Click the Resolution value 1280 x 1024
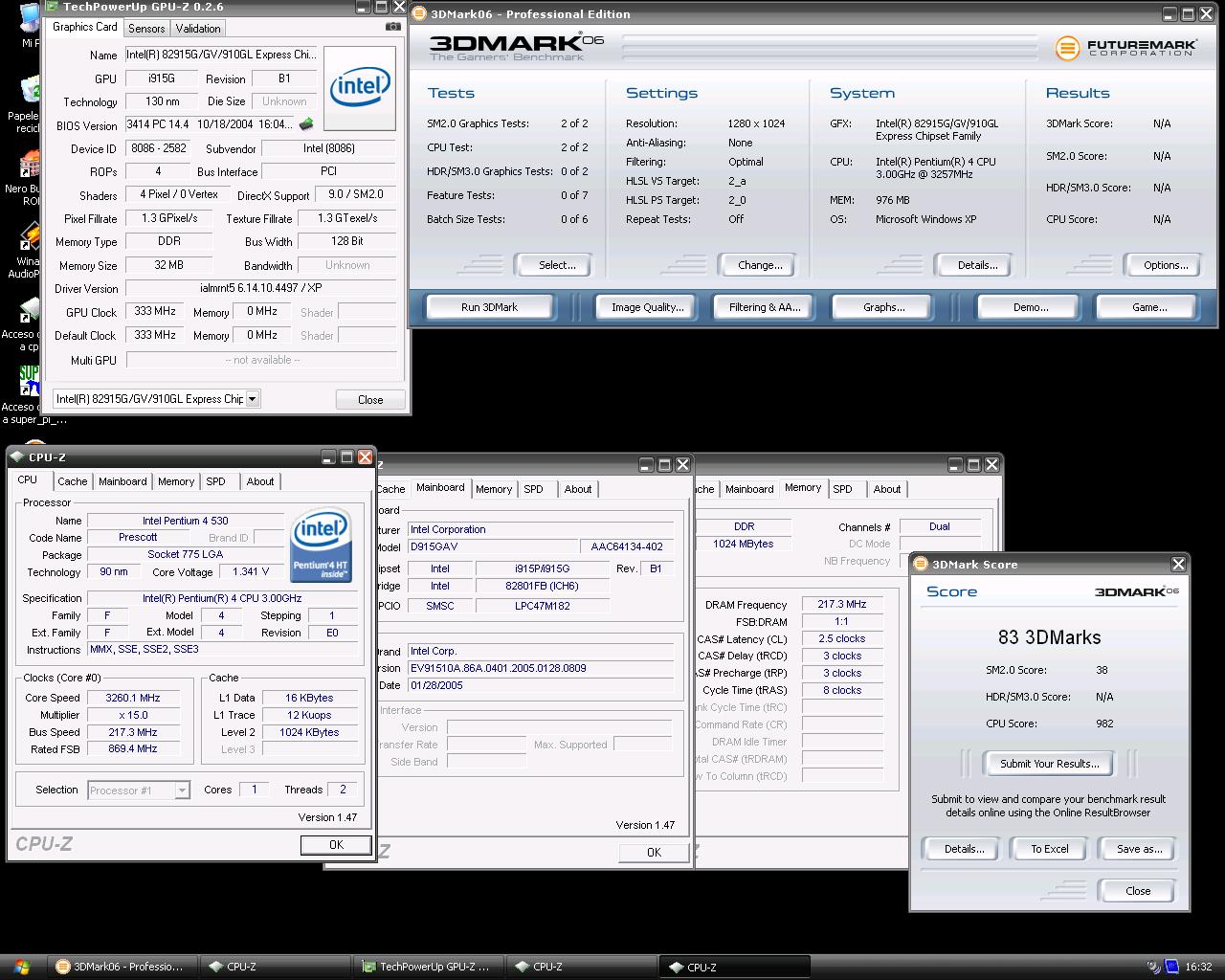Viewport: 1225px width, 980px height. coord(756,123)
